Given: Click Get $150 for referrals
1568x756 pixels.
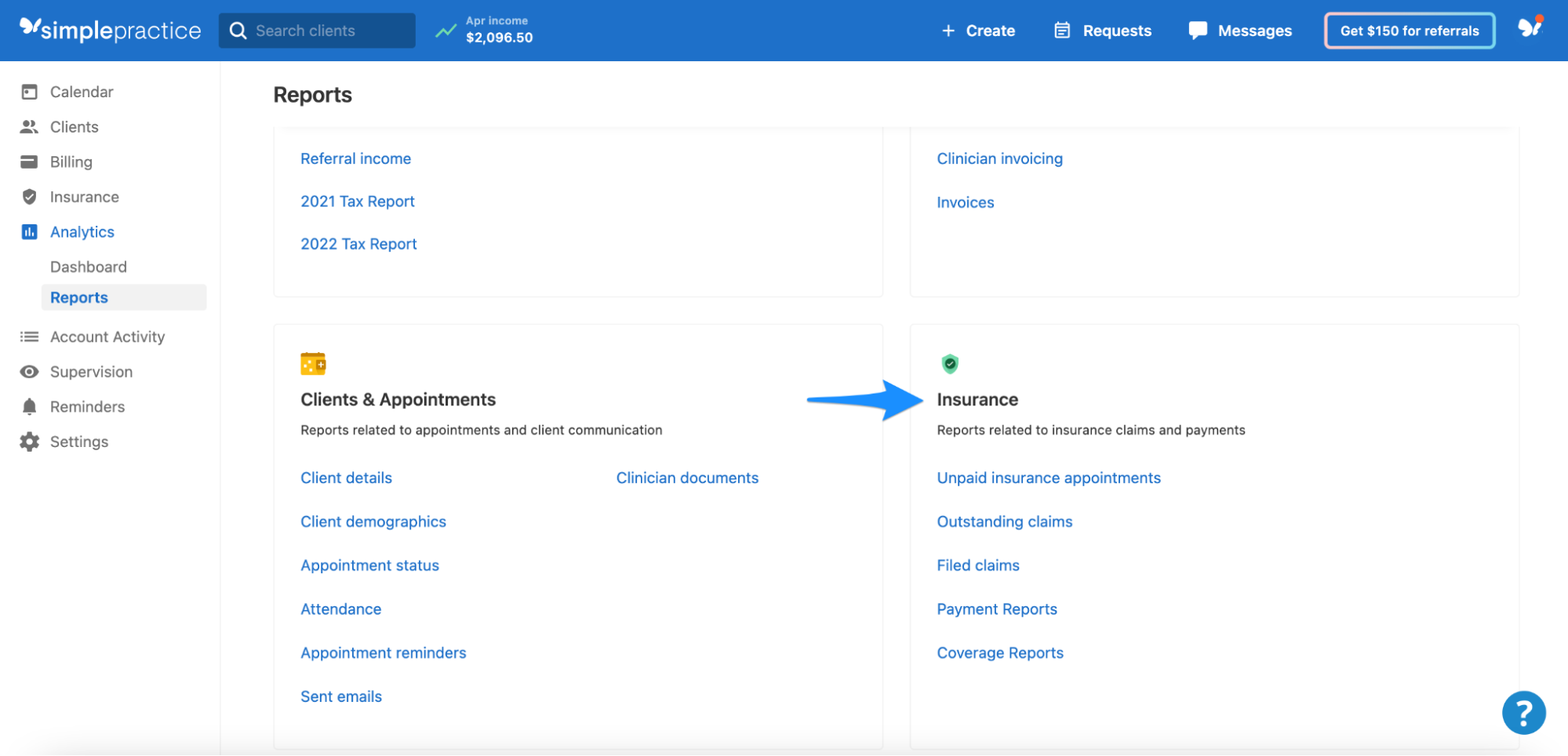Looking at the screenshot, I should (x=1409, y=30).
